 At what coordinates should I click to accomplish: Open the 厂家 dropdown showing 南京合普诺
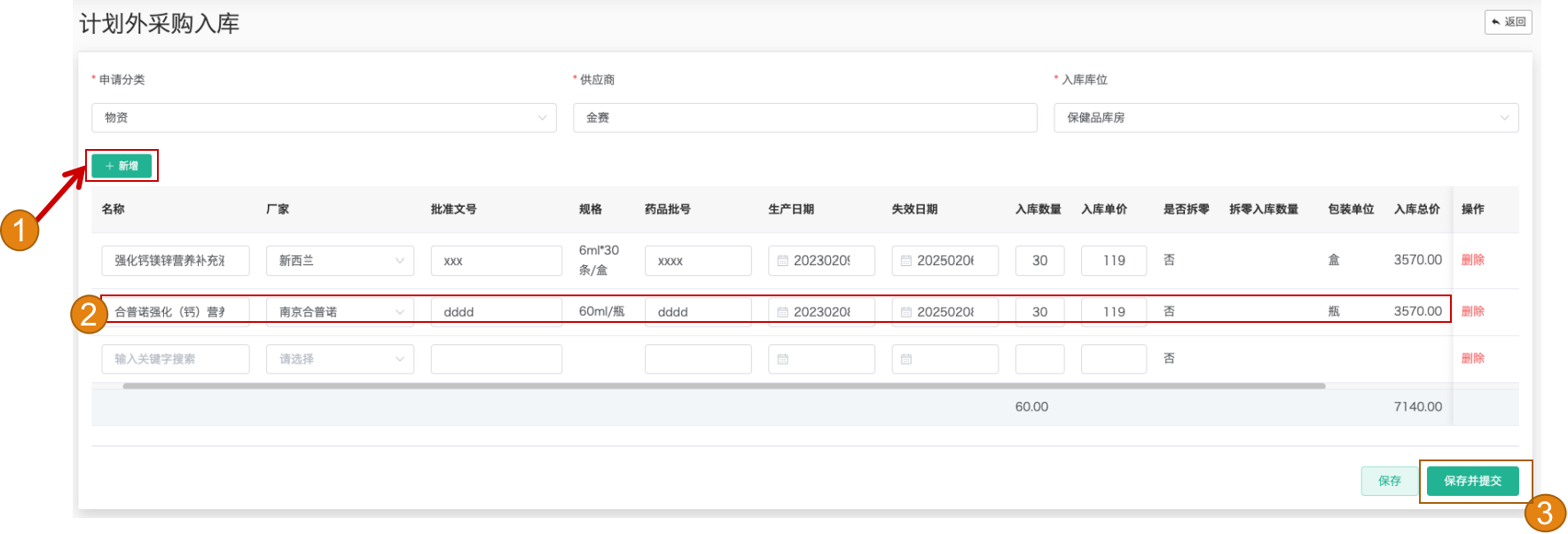pos(340,312)
